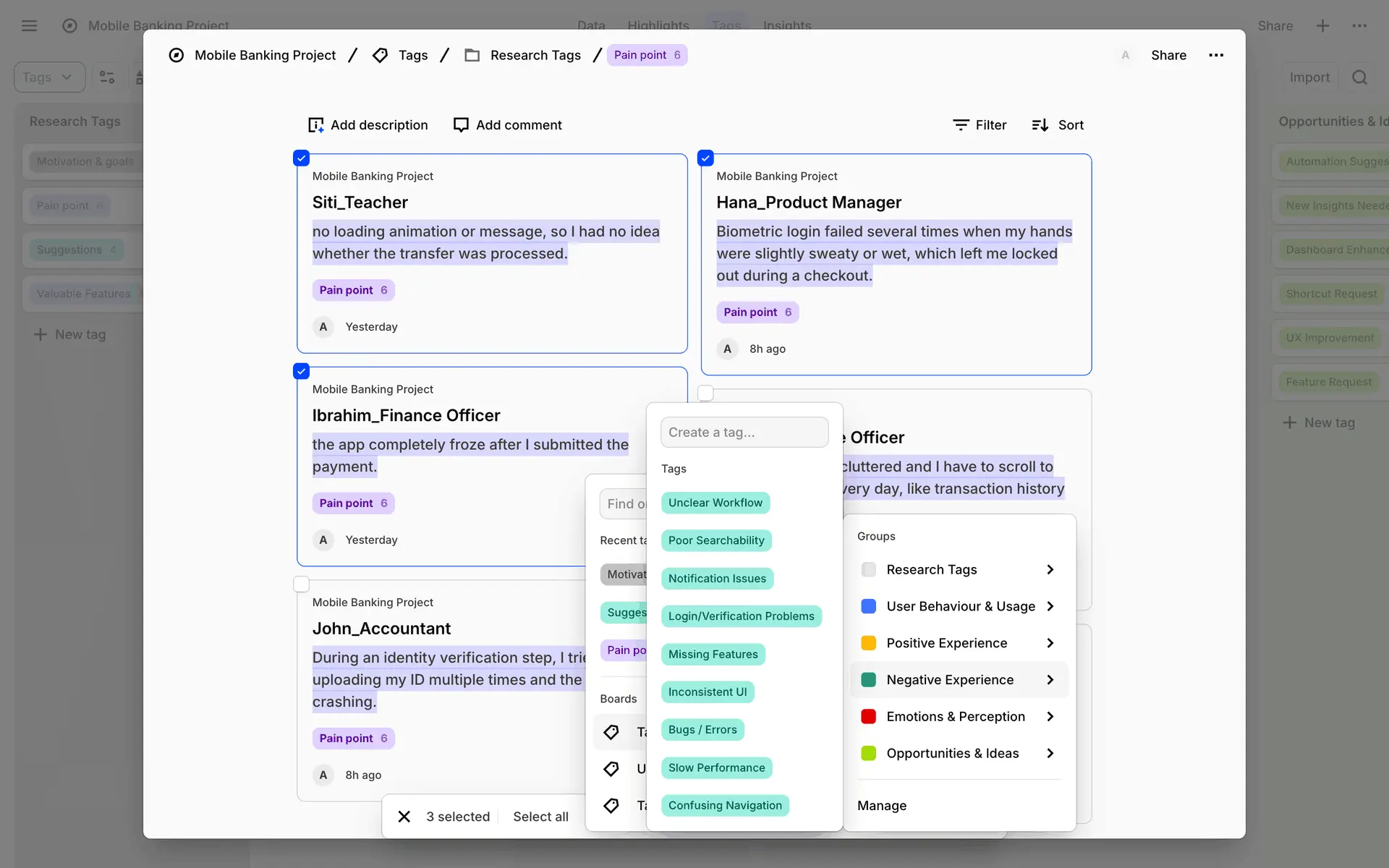Click Research Tags folder icon in breadcrumb
The height and width of the screenshot is (868, 1389).
click(472, 55)
